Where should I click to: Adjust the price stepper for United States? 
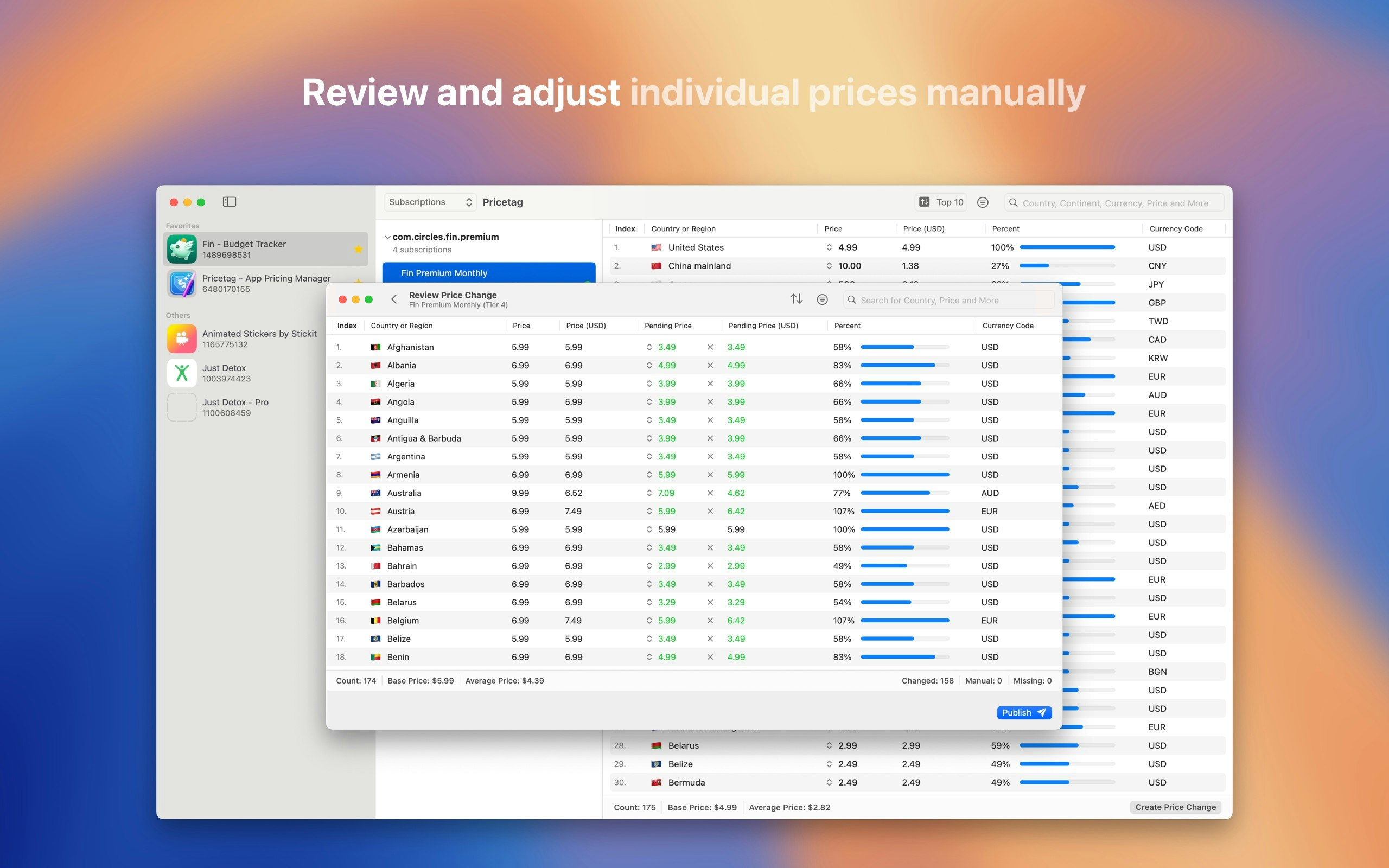click(829, 247)
